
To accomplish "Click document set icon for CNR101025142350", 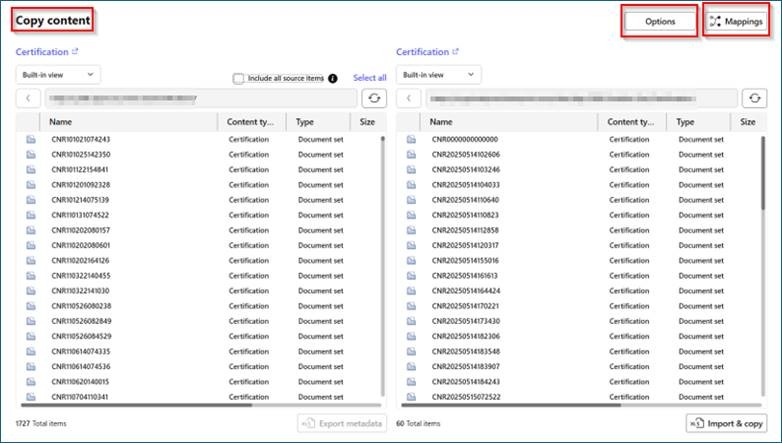I will click(31, 155).
